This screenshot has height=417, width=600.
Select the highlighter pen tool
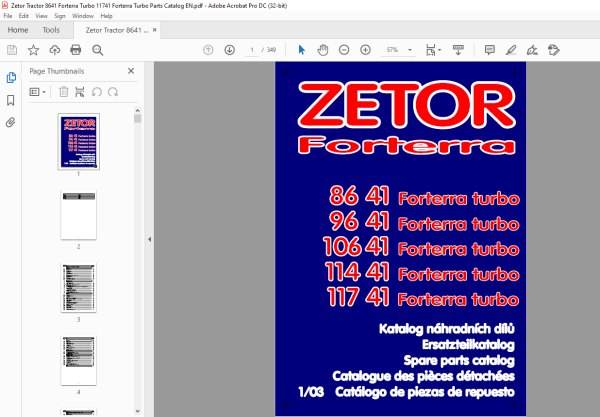[511, 50]
